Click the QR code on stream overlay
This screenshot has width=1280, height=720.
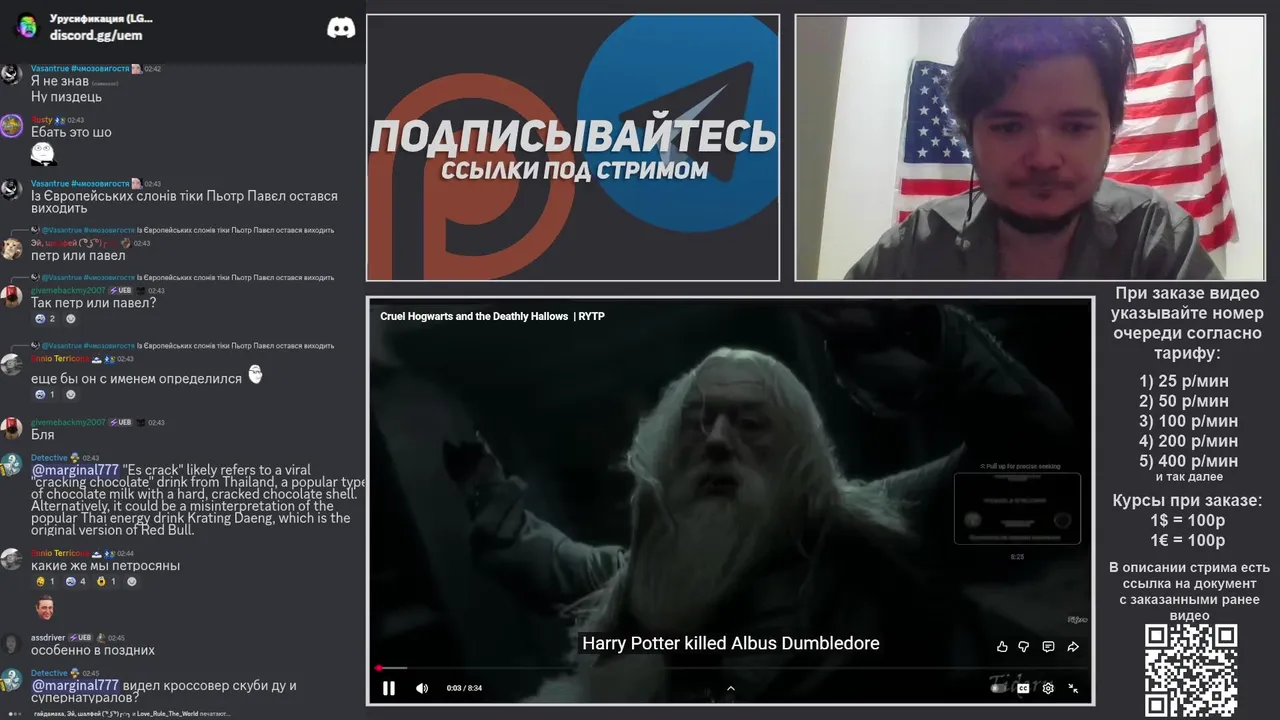1191,670
